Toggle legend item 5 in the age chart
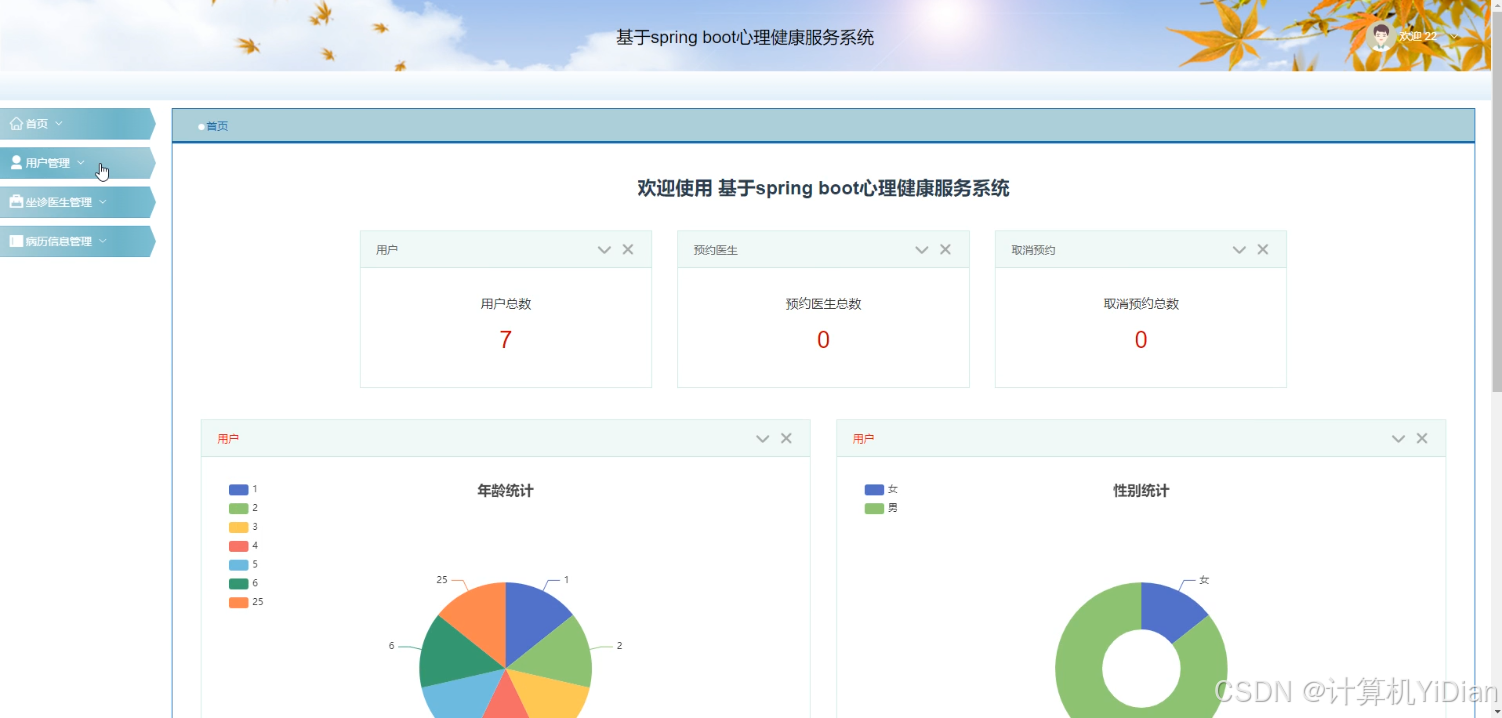Screen dimensions: 1502x718 click(x=243, y=564)
